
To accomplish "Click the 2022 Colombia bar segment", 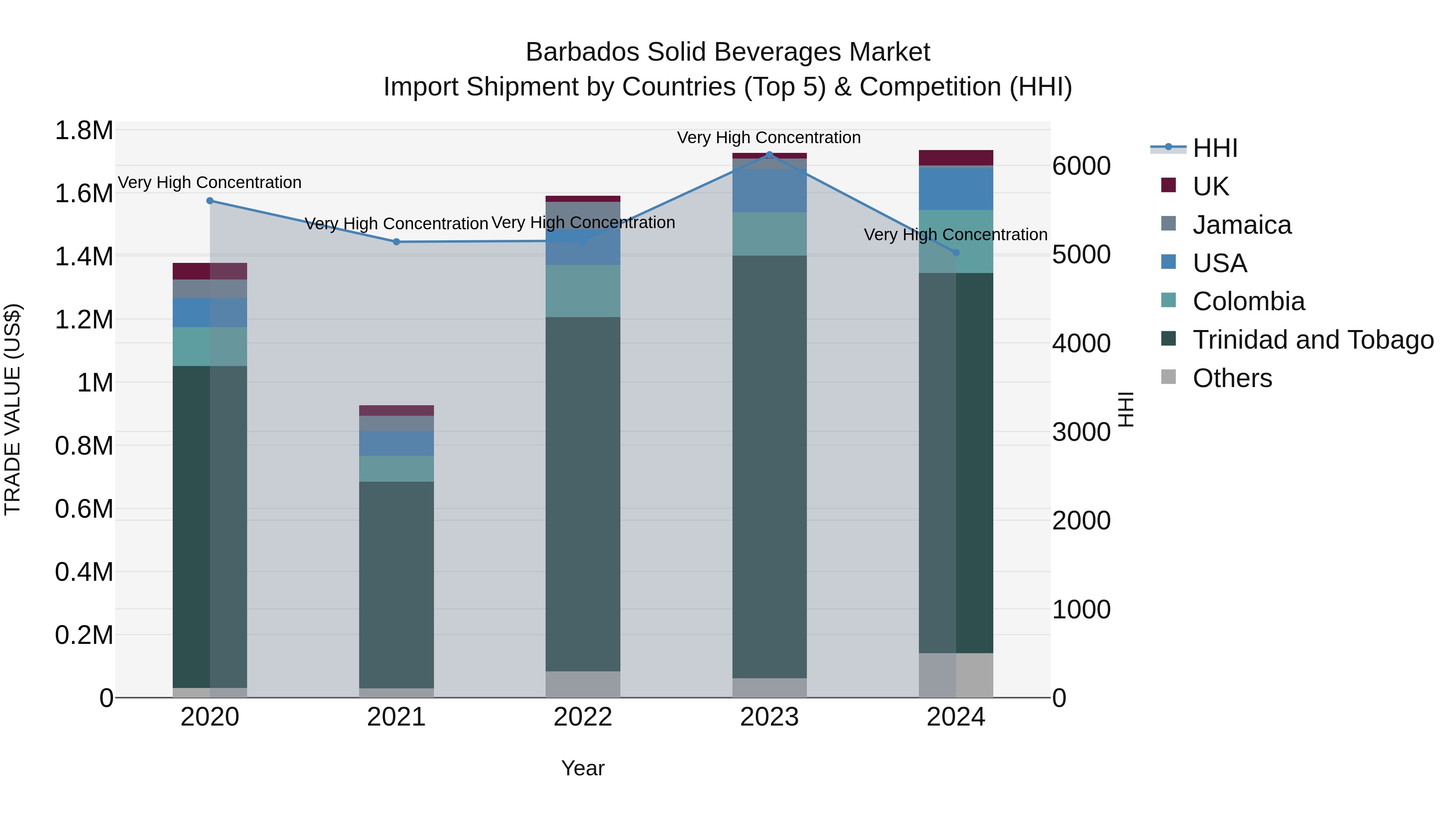I will pyautogui.click(x=583, y=291).
